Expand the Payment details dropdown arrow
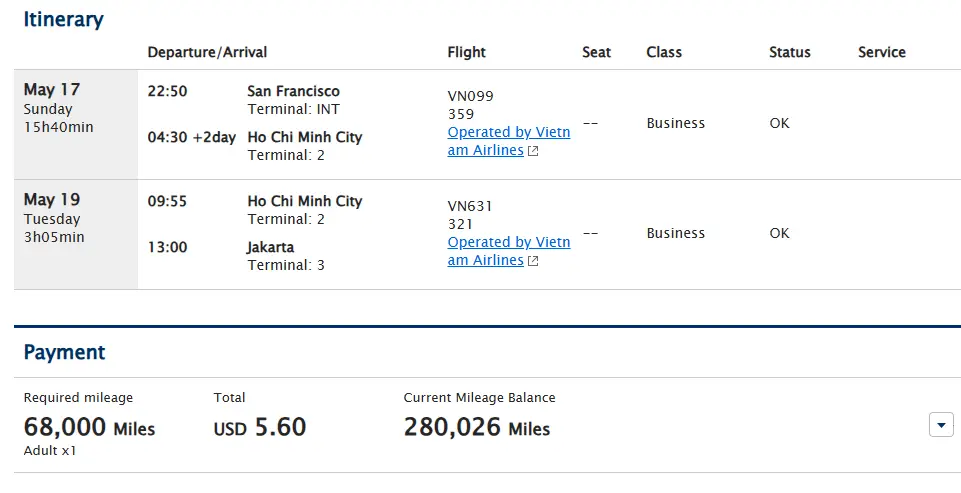This screenshot has width=961, height=493. point(941,424)
